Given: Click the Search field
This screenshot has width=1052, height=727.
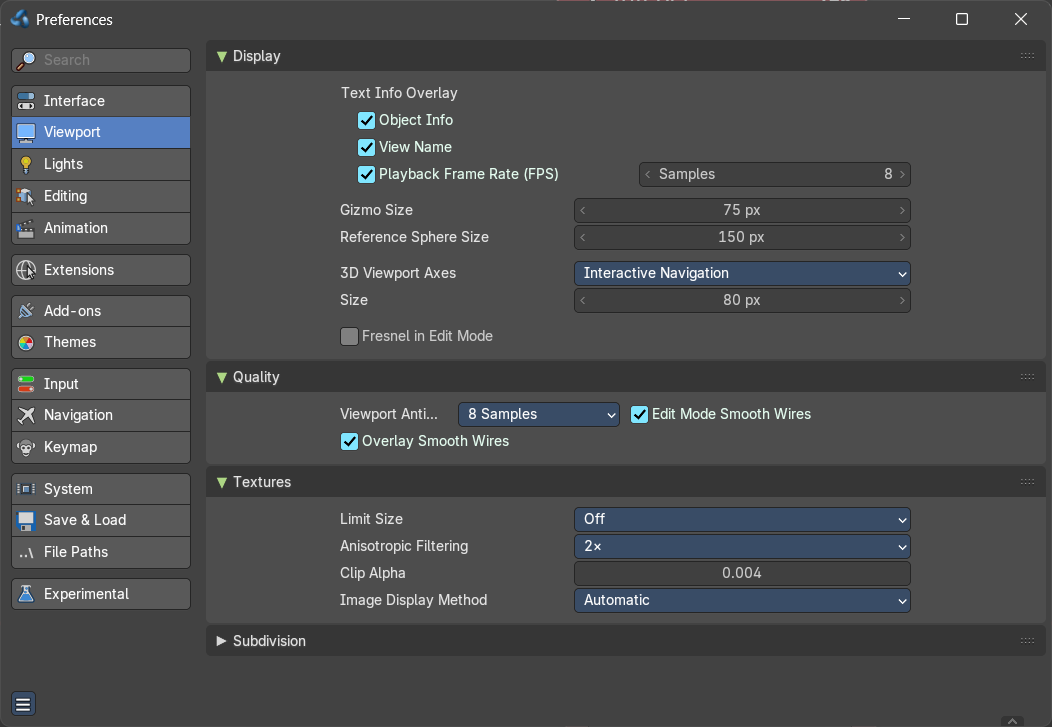Looking at the screenshot, I should (x=101, y=60).
